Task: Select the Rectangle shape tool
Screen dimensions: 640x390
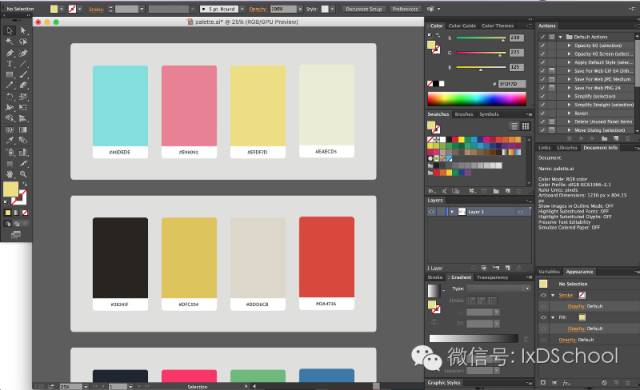Action: coord(9,75)
